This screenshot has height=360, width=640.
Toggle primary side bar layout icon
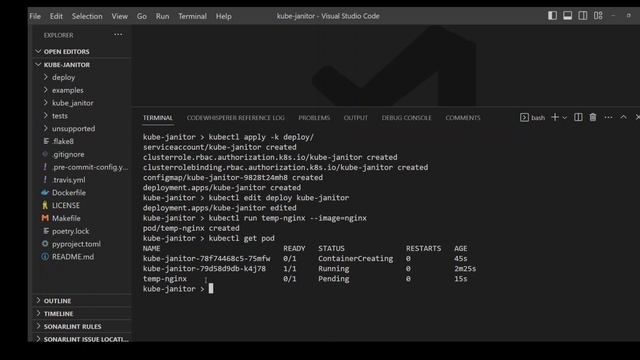click(x=552, y=16)
